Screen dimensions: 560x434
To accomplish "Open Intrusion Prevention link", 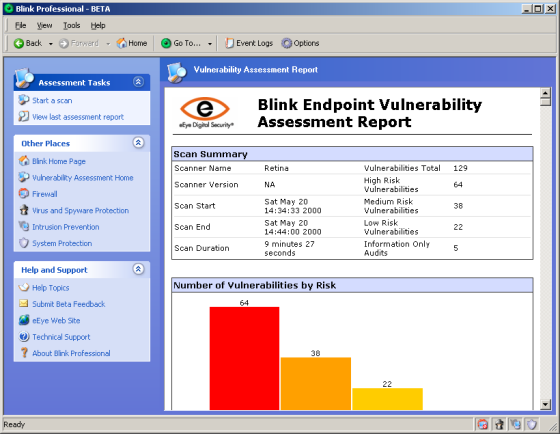I will pos(66,227).
